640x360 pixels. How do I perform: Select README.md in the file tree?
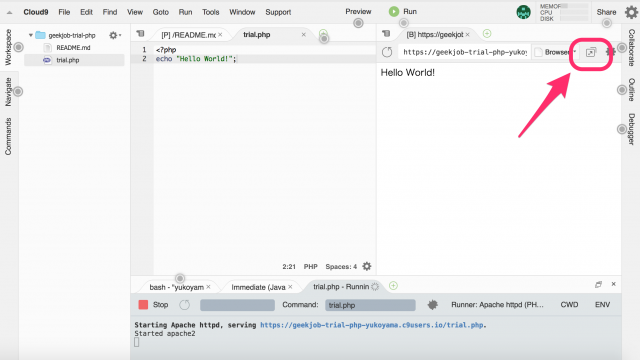point(73,48)
